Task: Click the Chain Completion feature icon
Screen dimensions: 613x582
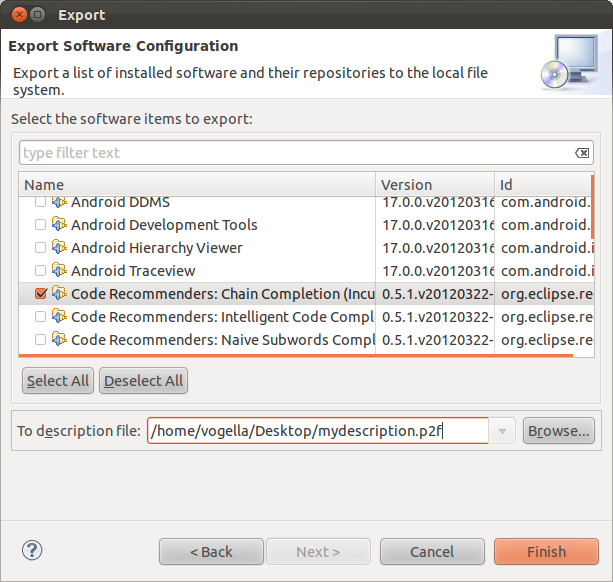Action: click(x=59, y=294)
